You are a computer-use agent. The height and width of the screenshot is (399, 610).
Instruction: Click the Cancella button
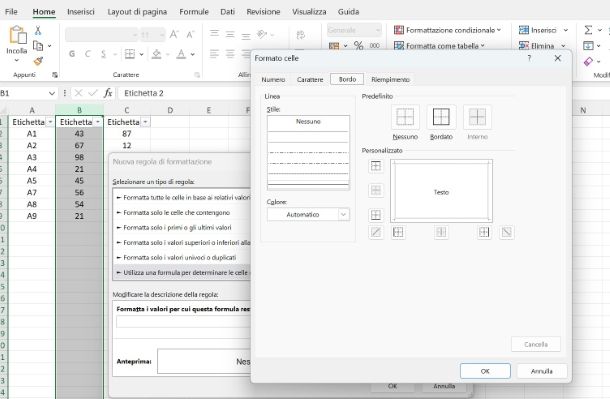point(536,344)
